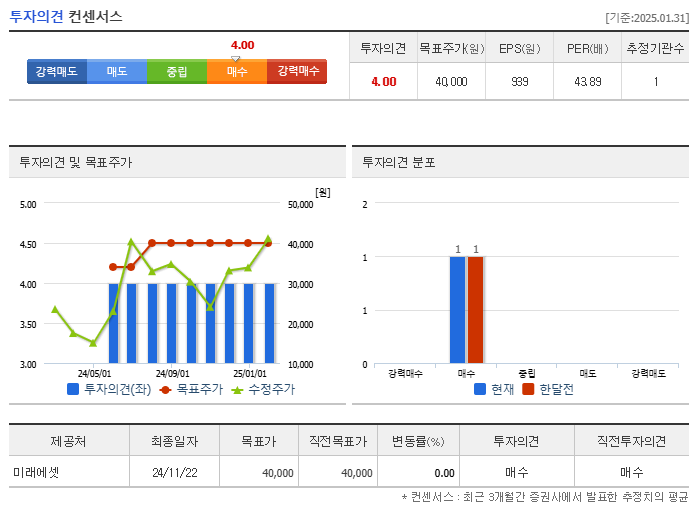Click the '미래에셋' provider cell
Image resolution: width=691 pixels, height=505 pixels.
coord(36,472)
